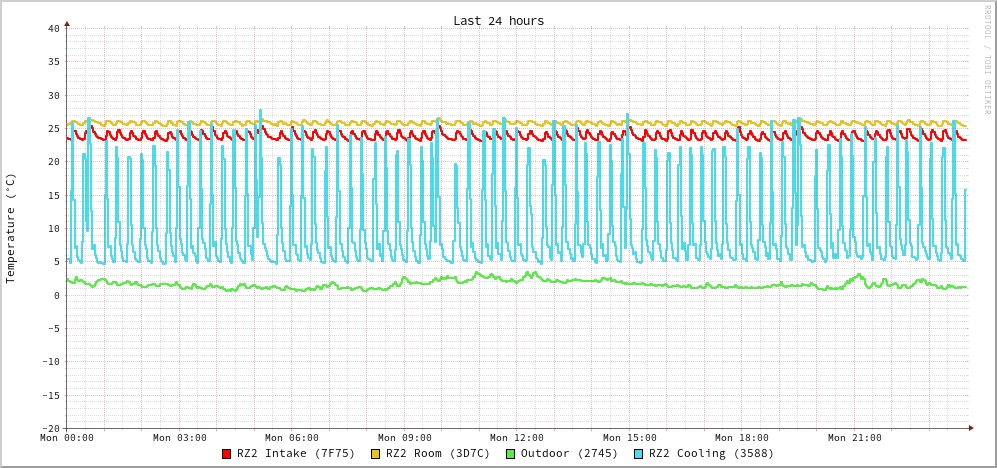Click the 'Last 24 hours' chart title
Screen dimensions: 997x468
pos(498,21)
